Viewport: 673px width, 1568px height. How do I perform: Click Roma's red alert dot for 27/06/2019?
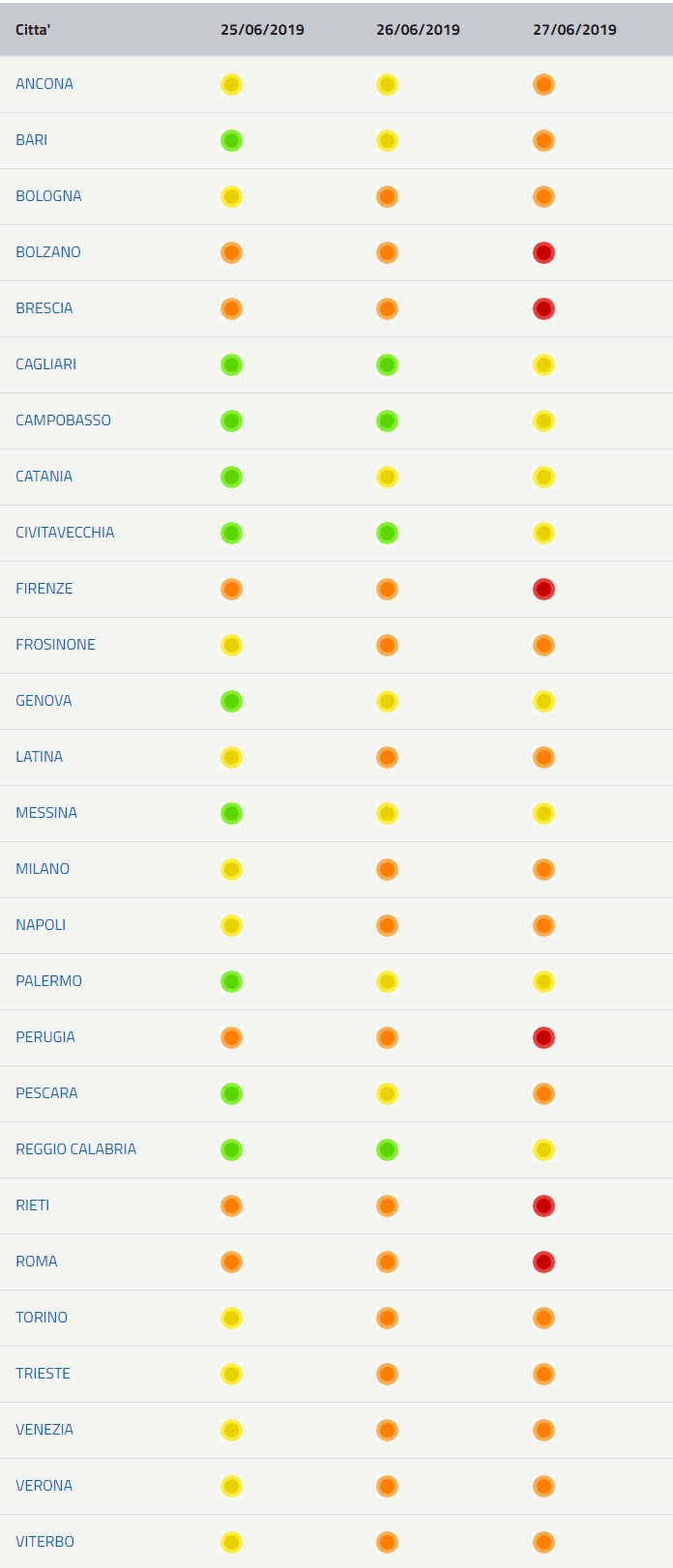point(543,1262)
